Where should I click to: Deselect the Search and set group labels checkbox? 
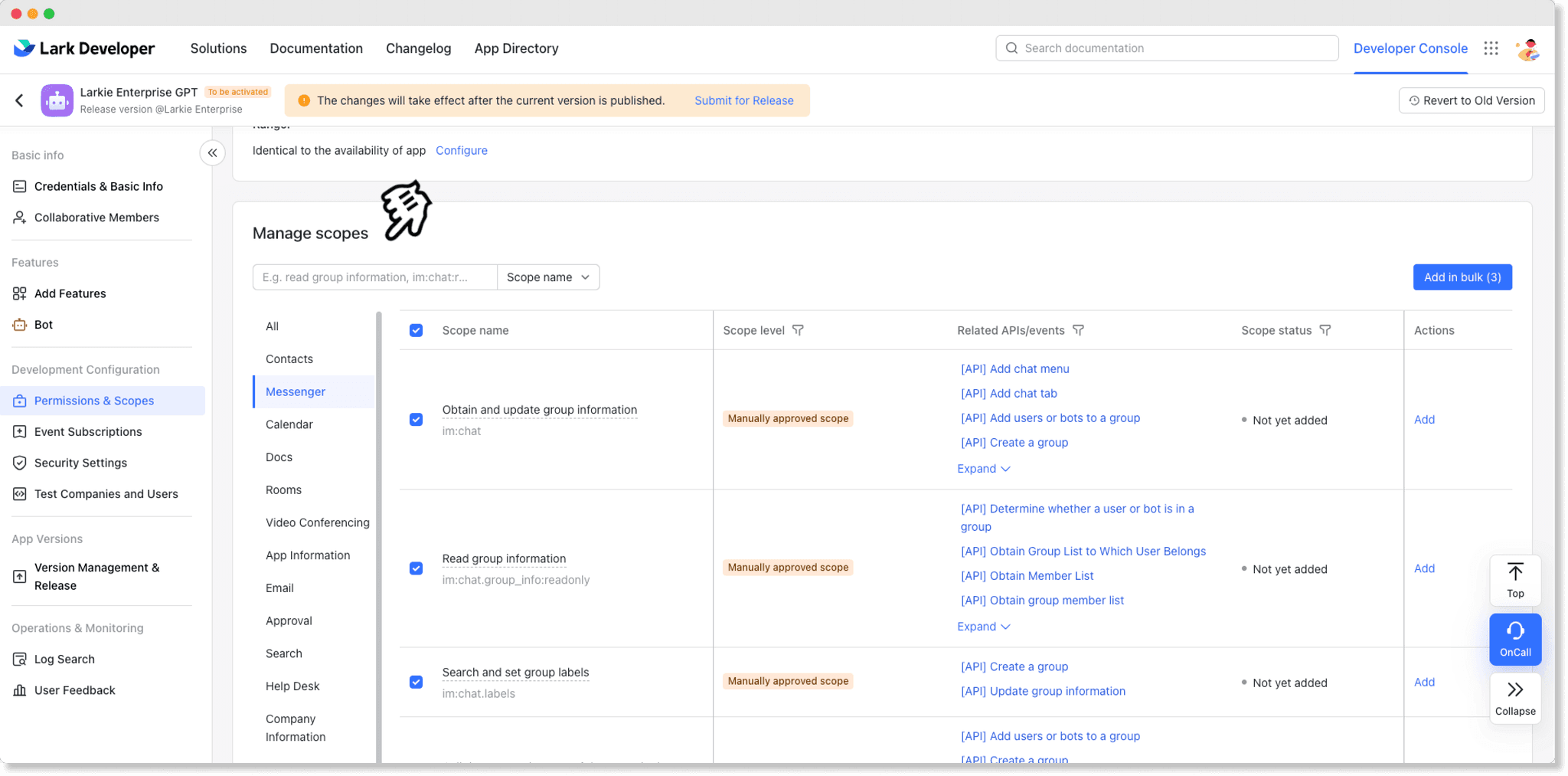[416, 682]
